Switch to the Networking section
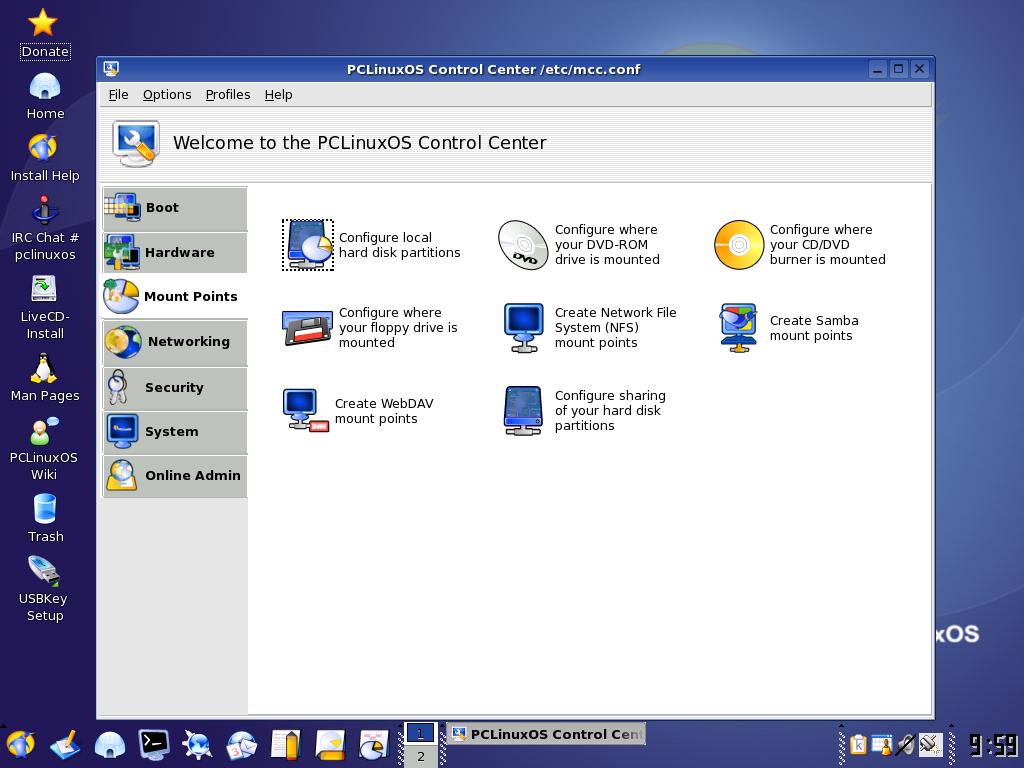Image resolution: width=1024 pixels, height=768 pixels. click(175, 342)
